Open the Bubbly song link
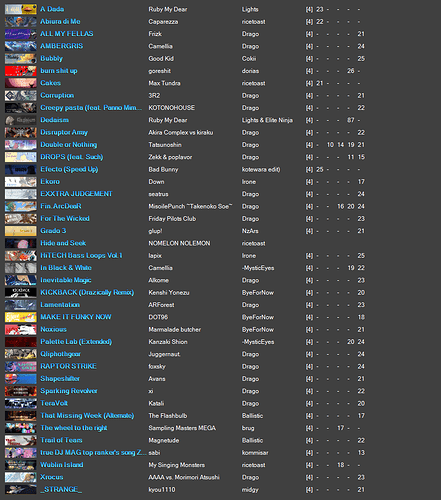The height and width of the screenshot is (500, 441). click(x=51, y=59)
